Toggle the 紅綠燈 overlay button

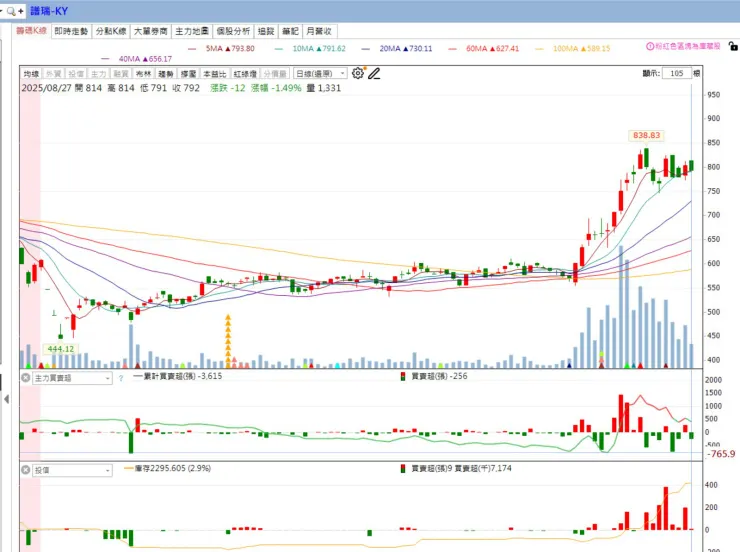(245, 74)
